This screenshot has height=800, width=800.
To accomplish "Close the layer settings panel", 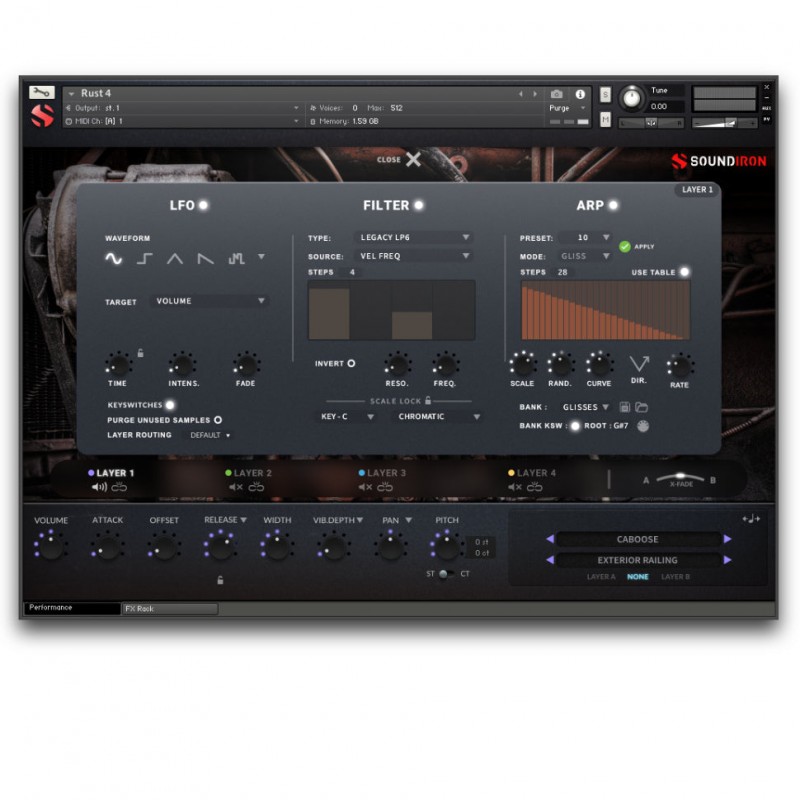I will [x=413, y=159].
